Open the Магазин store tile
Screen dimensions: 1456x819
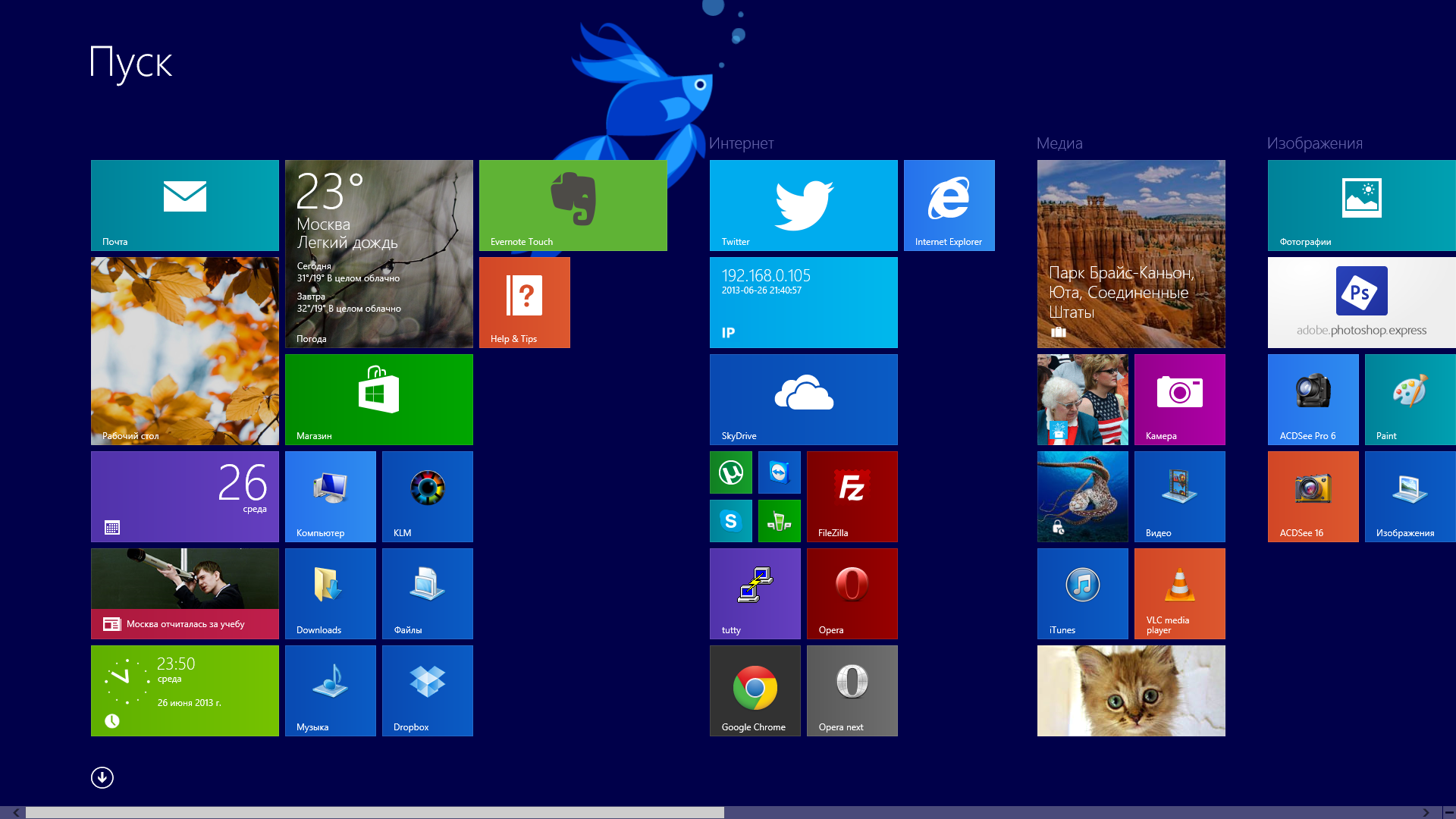pyautogui.click(x=379, y=400)
